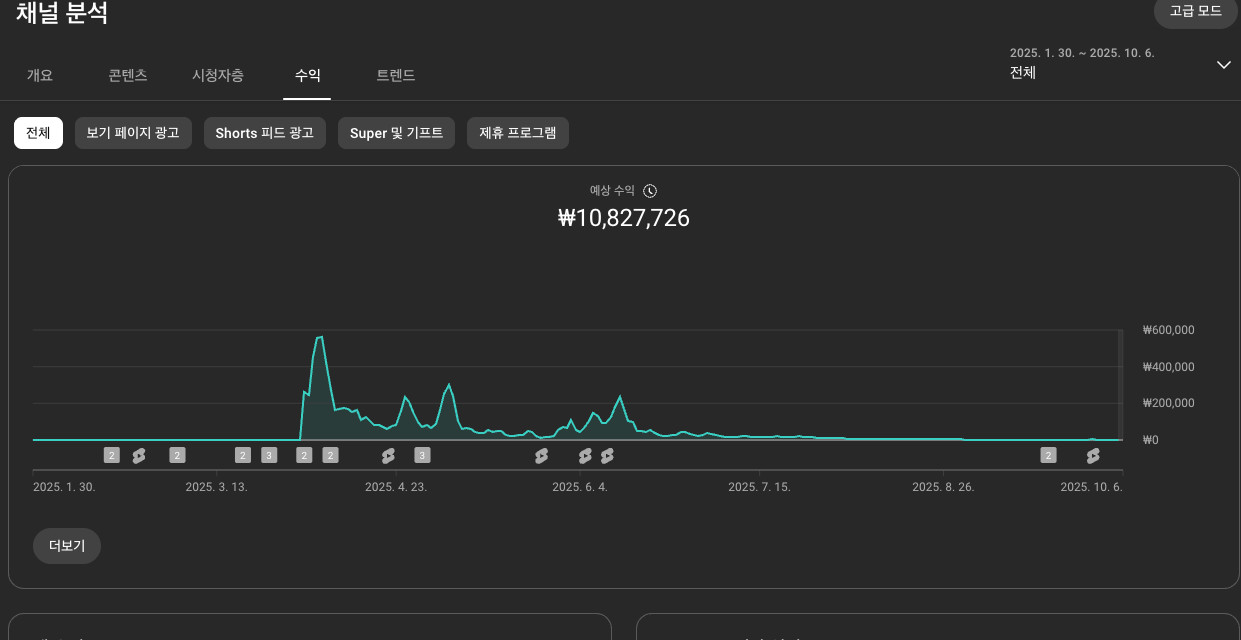Toggle the Super 및 기프트 filter chip
Image resolution: width=1241 pixels, height=640 pixels.
coord(396,133)
